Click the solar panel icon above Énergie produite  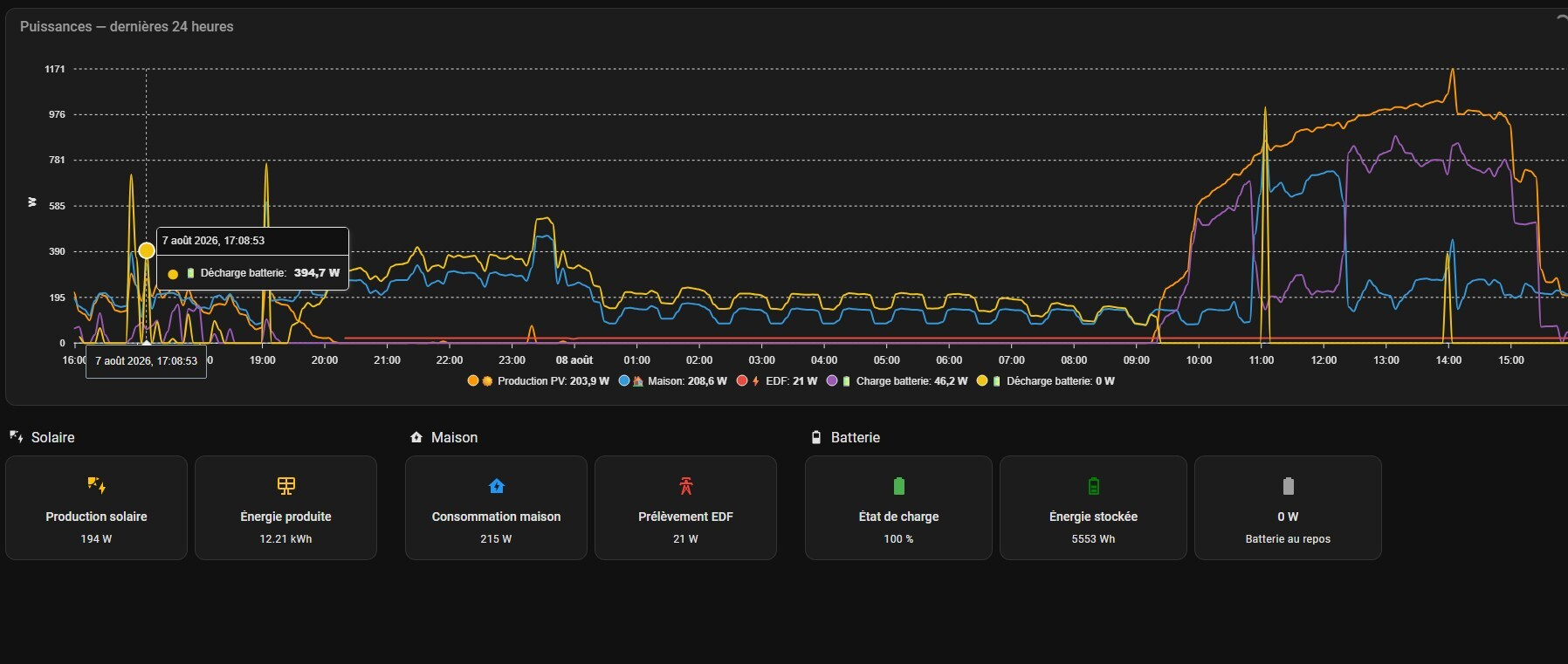click(x=285, y=485)
